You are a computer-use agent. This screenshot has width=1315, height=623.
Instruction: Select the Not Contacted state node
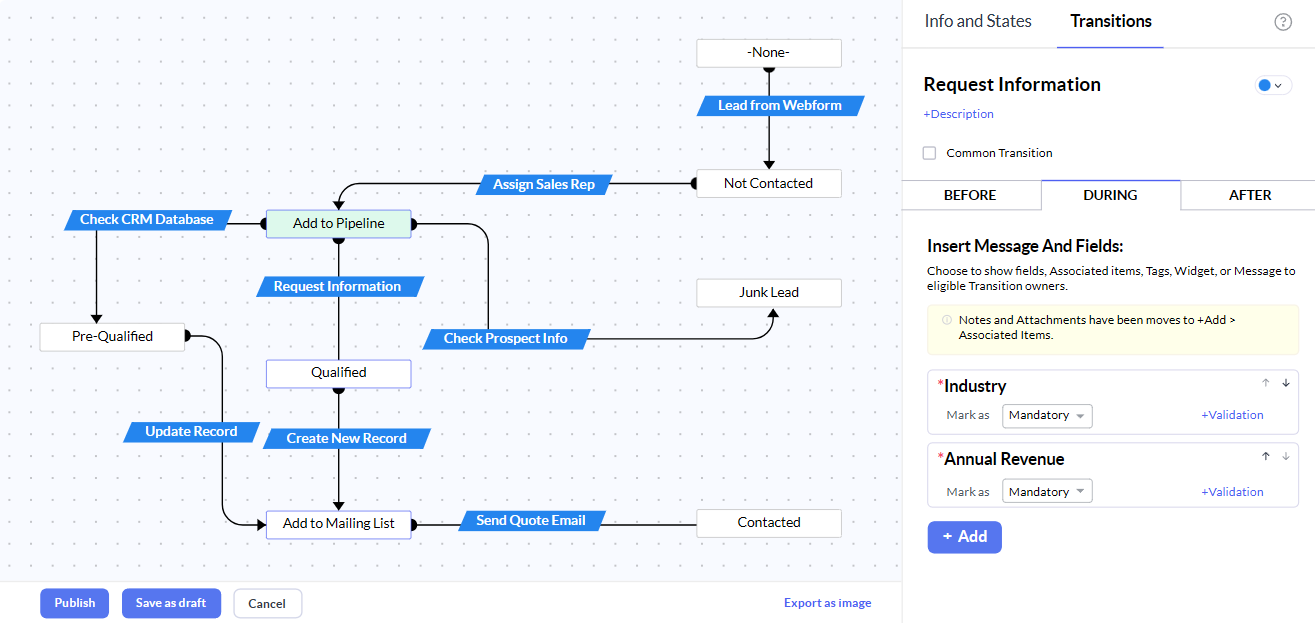point(769,183)
